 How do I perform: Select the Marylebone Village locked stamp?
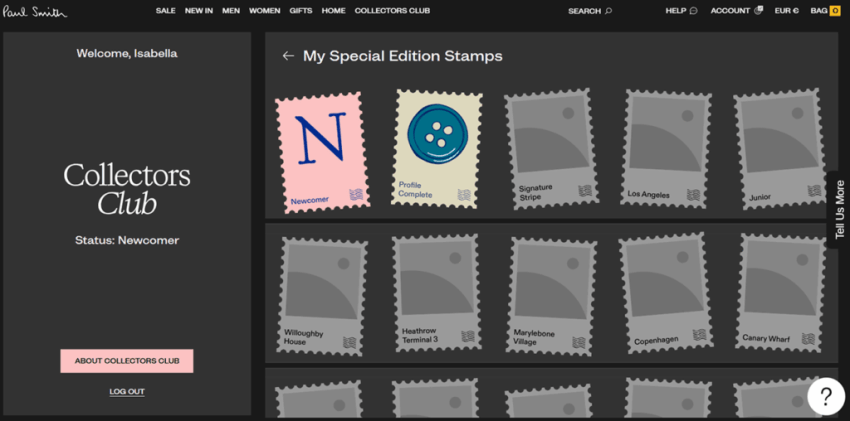point(552,296)
